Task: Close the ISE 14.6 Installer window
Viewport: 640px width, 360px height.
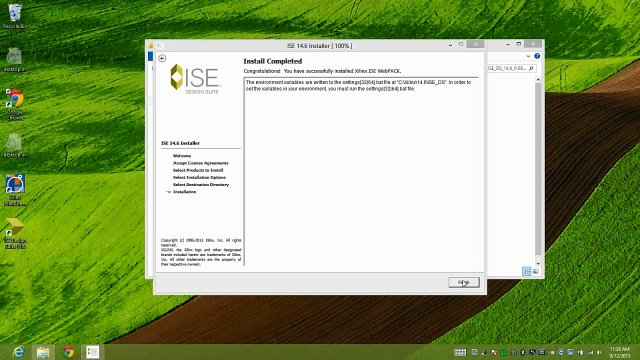Action: click(476, 44)
